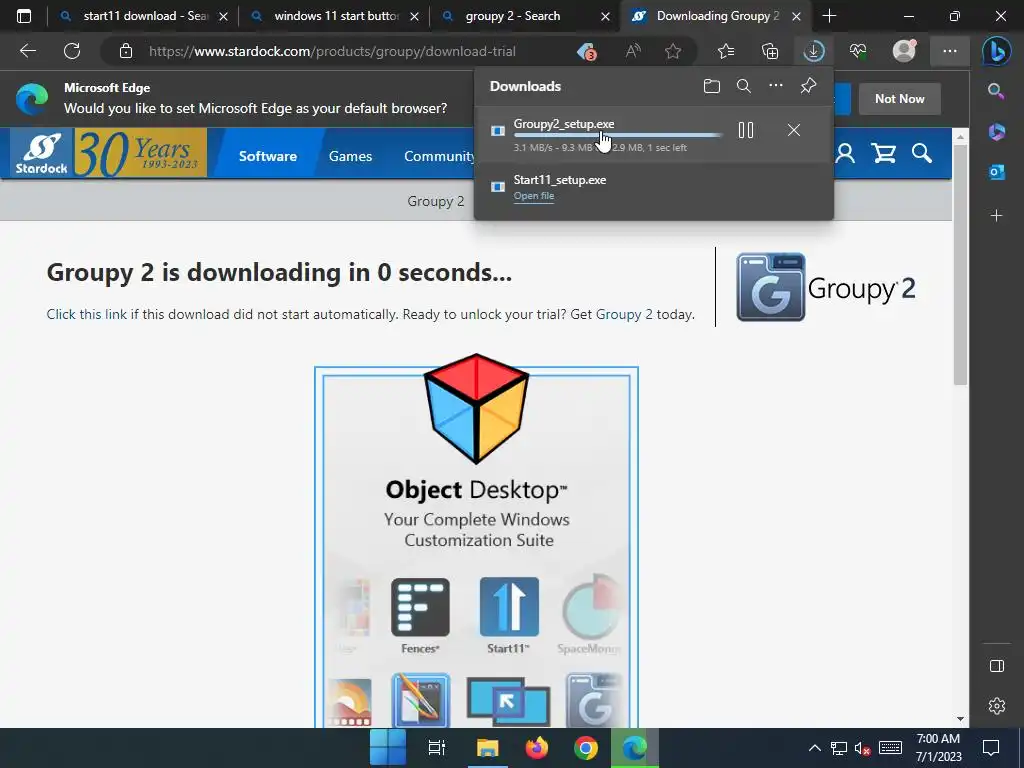Open the profile avatar menu
This screenshot has width=1024, height=768.
(904, 51)
